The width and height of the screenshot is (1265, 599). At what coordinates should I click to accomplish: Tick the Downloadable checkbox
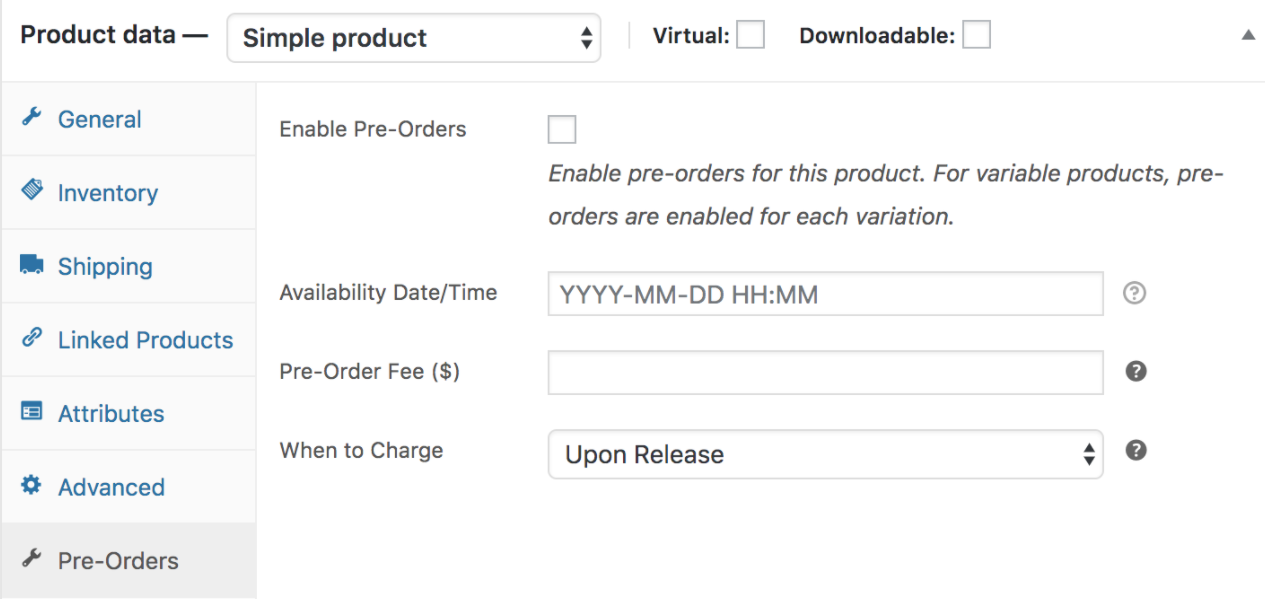pyautogui.click(x=976, y=36)
